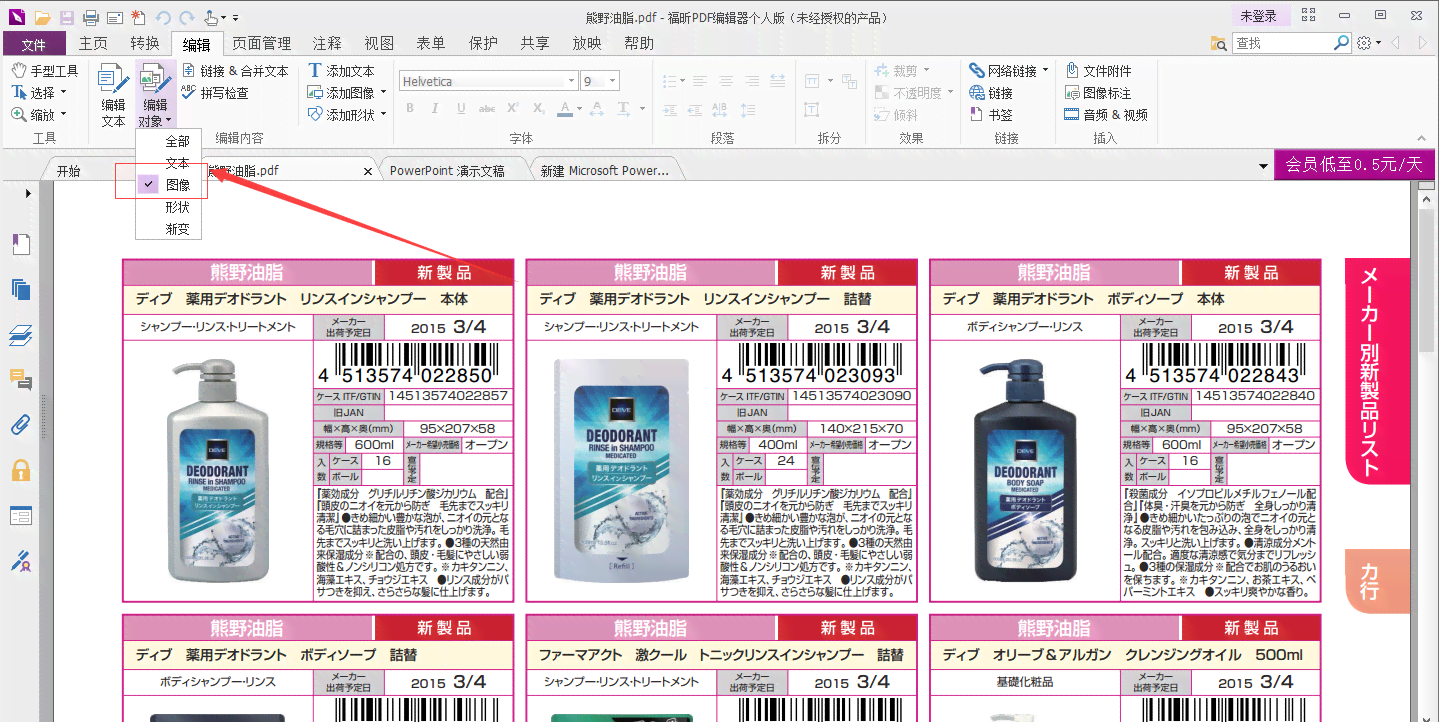Click the 链接 link tool with globe icon
1439x722 pixels.
[991, 93]
